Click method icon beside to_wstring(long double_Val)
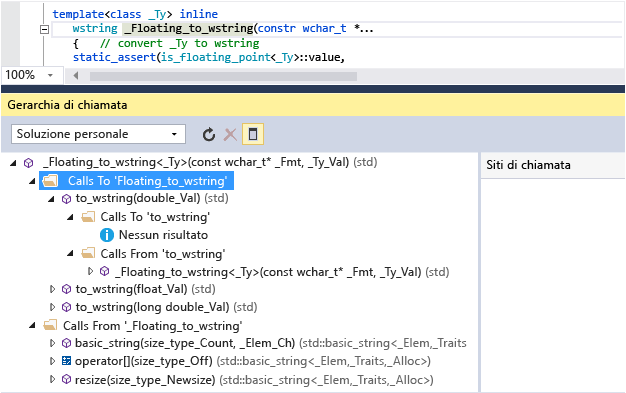Viewport: 626px width, 393px height. [67, 307]
